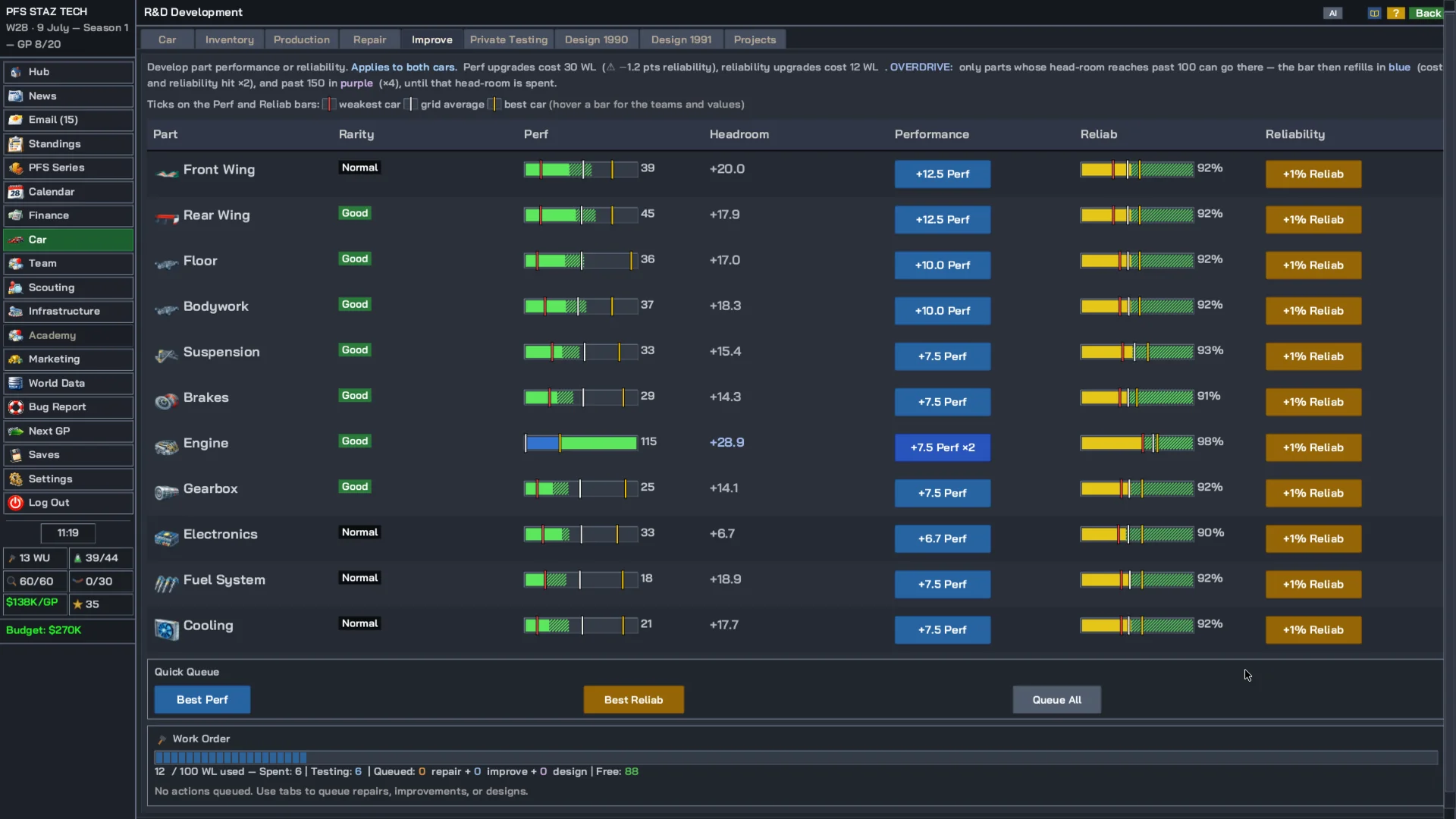Click the Work Order progress bar
The image size is (1456, 819).
tap(795, 758)
